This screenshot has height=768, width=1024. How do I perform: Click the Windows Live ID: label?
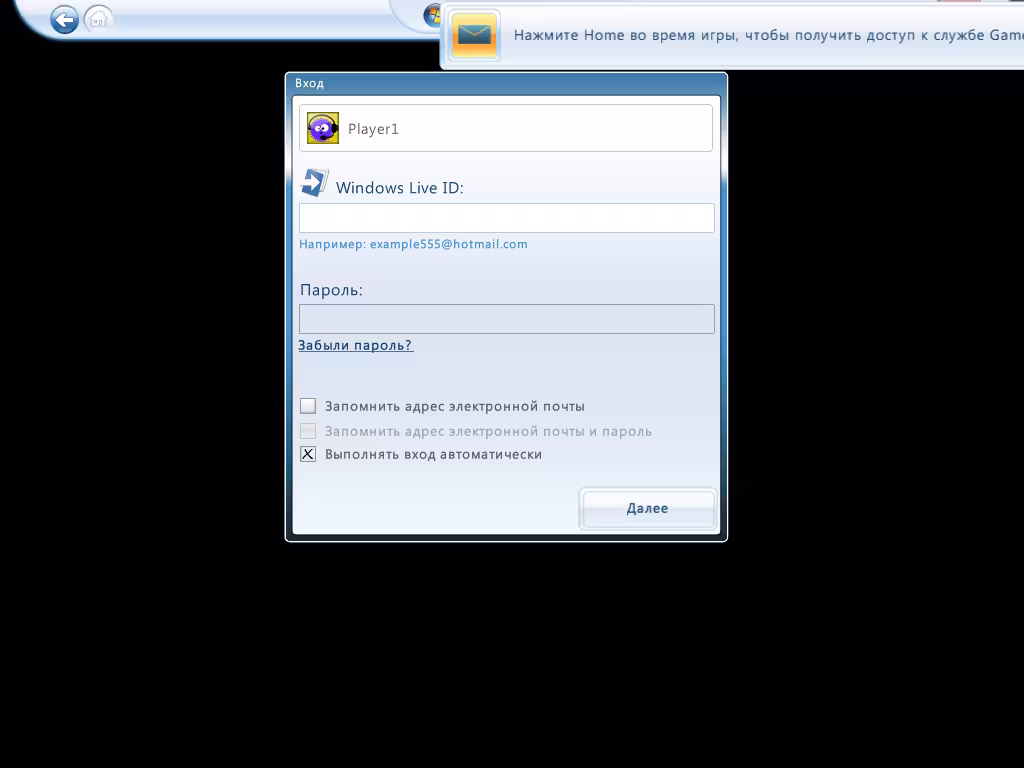tap(399, 188)
